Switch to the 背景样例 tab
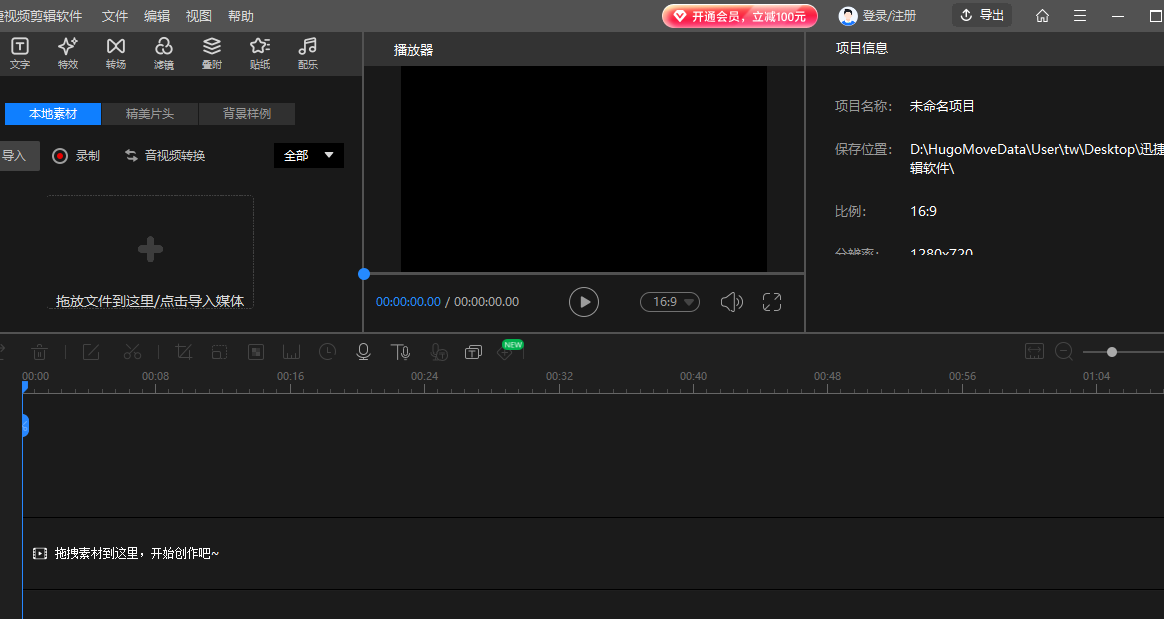The height and width of the screenshot is (619, 1164). 247,114
